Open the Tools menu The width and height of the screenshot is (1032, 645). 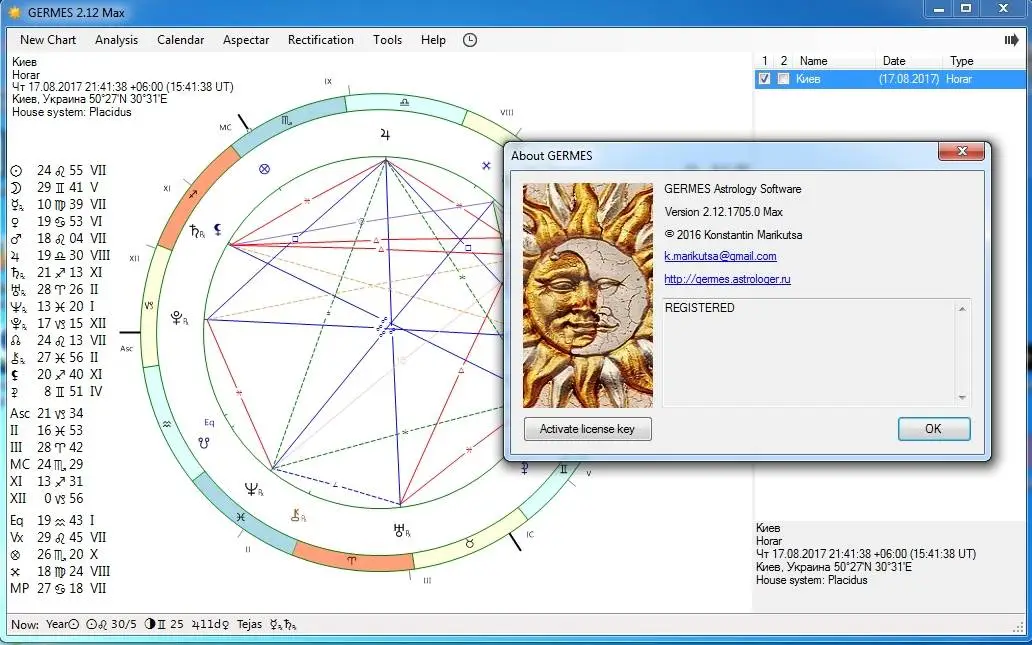point(387,39)
